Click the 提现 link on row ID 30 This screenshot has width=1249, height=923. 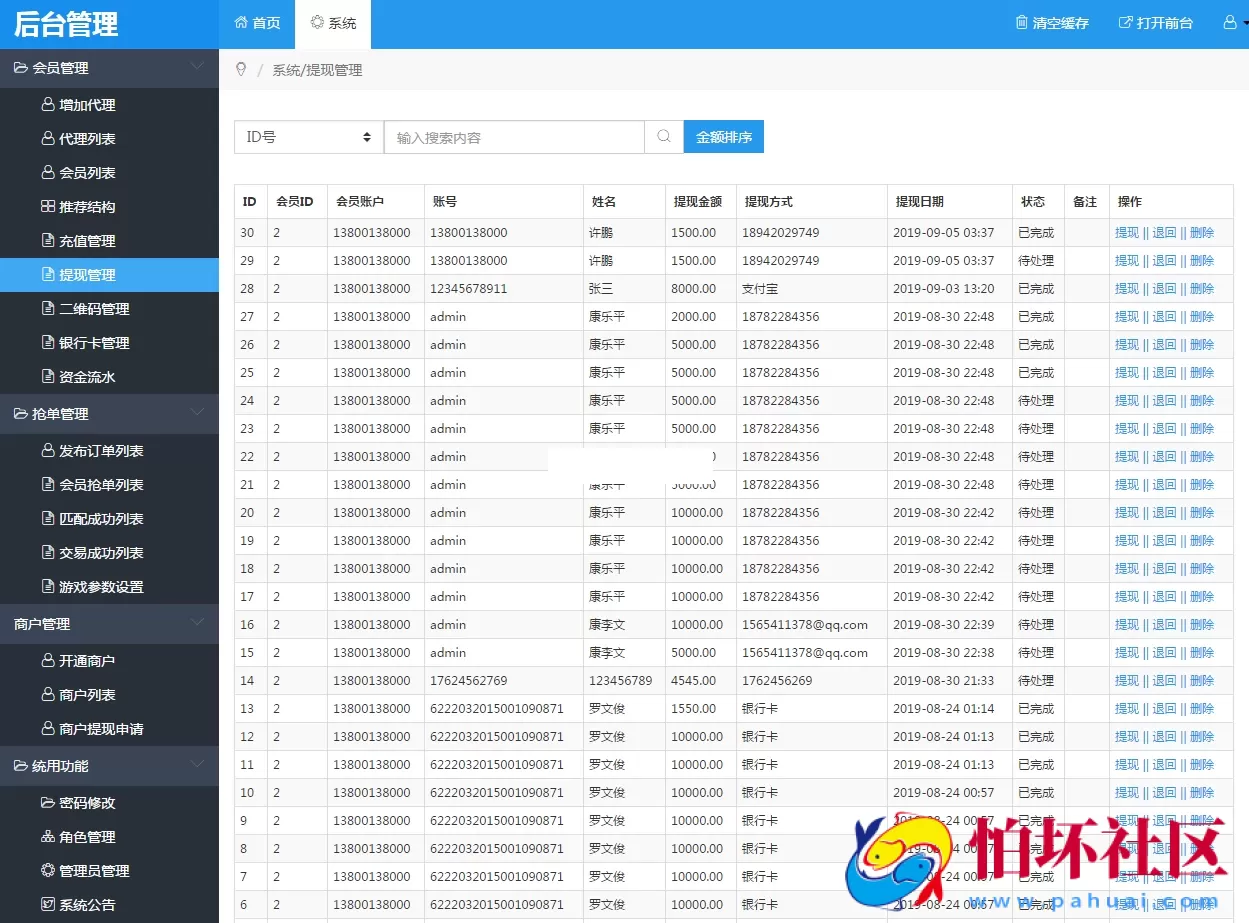click(1126, 232)
